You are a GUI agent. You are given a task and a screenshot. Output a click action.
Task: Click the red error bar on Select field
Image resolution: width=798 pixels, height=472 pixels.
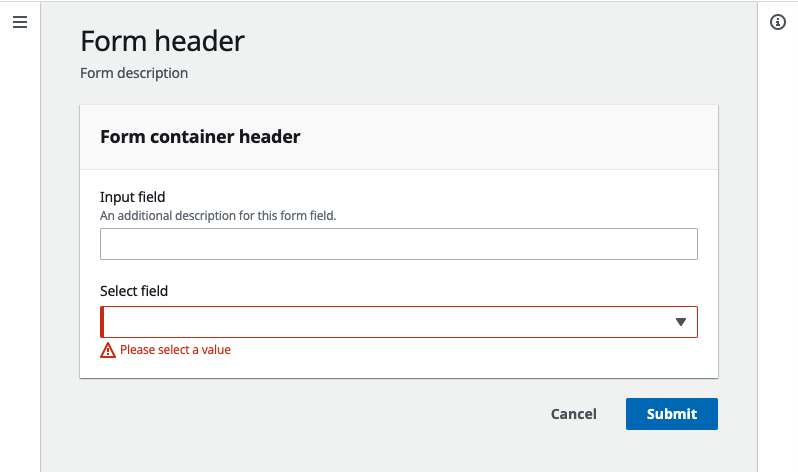(x=102, y=322)
